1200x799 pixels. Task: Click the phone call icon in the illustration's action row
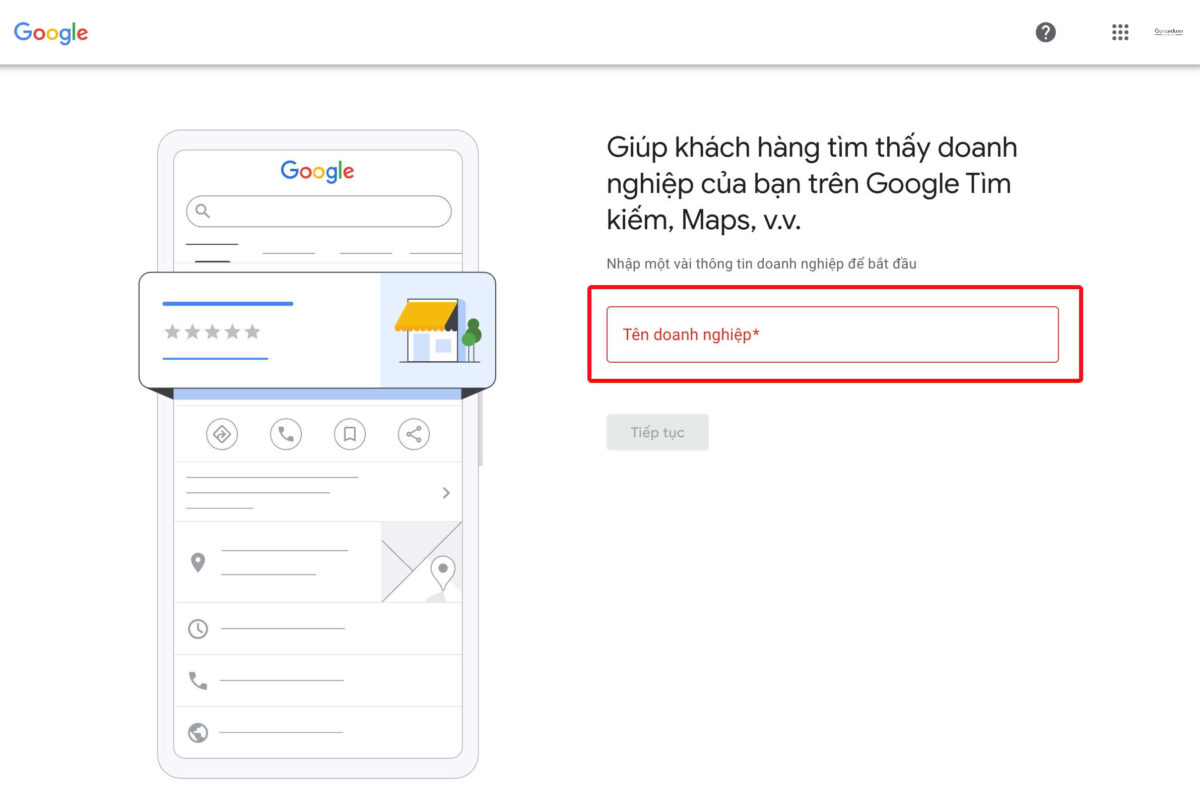click(x=286, y=434)
